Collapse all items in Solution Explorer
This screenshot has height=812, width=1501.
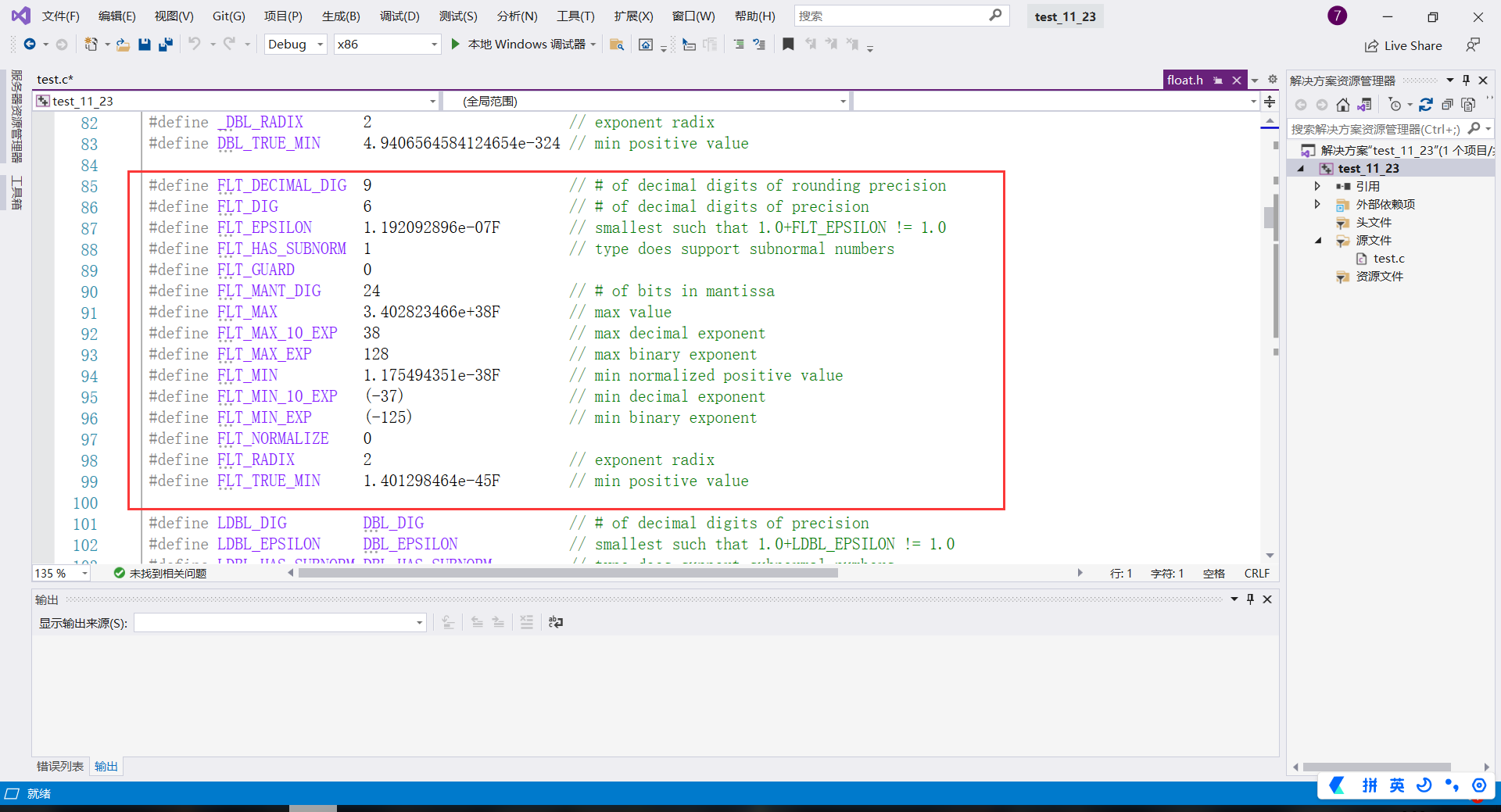point(1448,105)
